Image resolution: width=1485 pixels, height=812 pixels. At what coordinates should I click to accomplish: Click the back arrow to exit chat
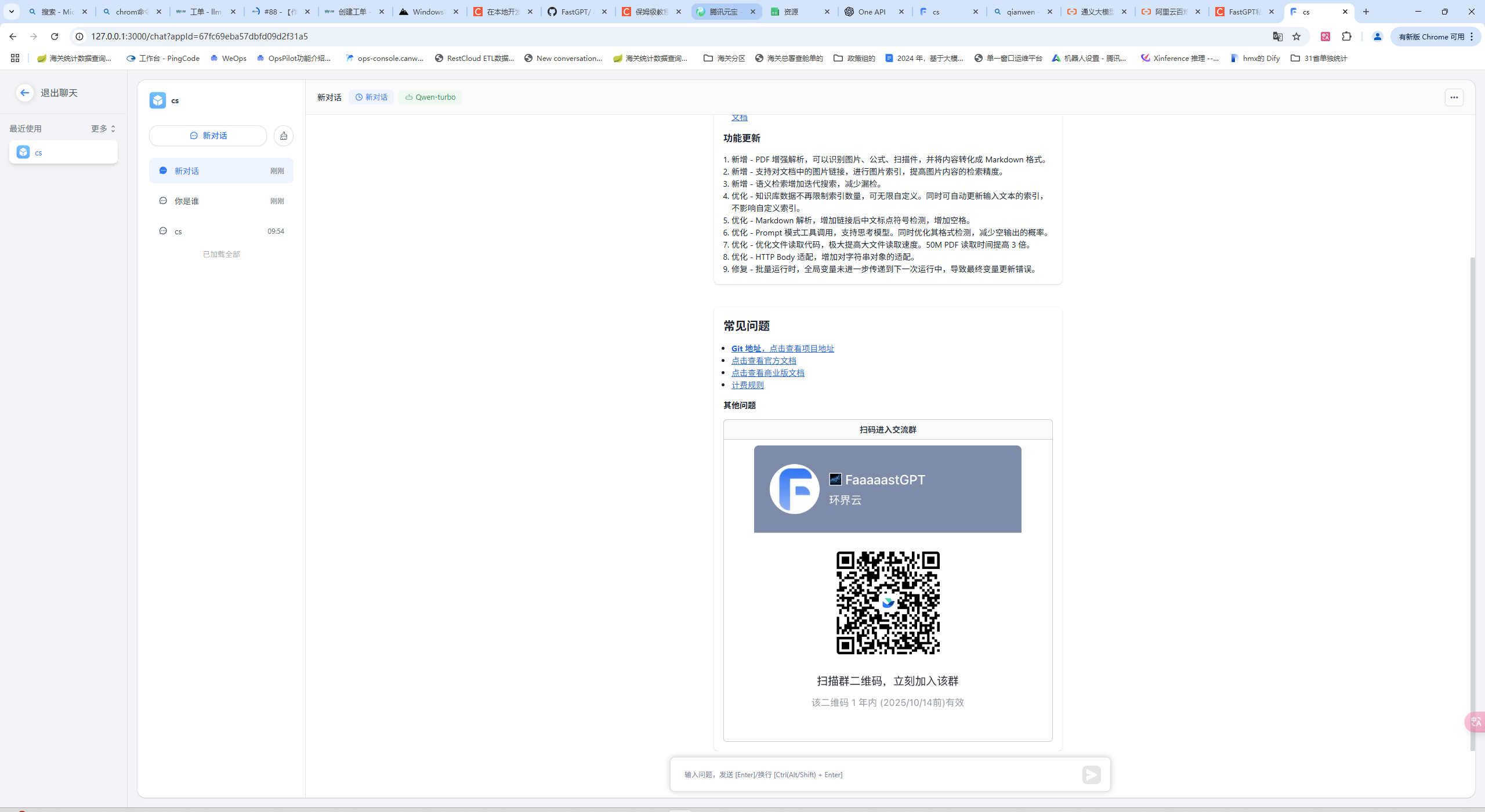click(24, 93)
